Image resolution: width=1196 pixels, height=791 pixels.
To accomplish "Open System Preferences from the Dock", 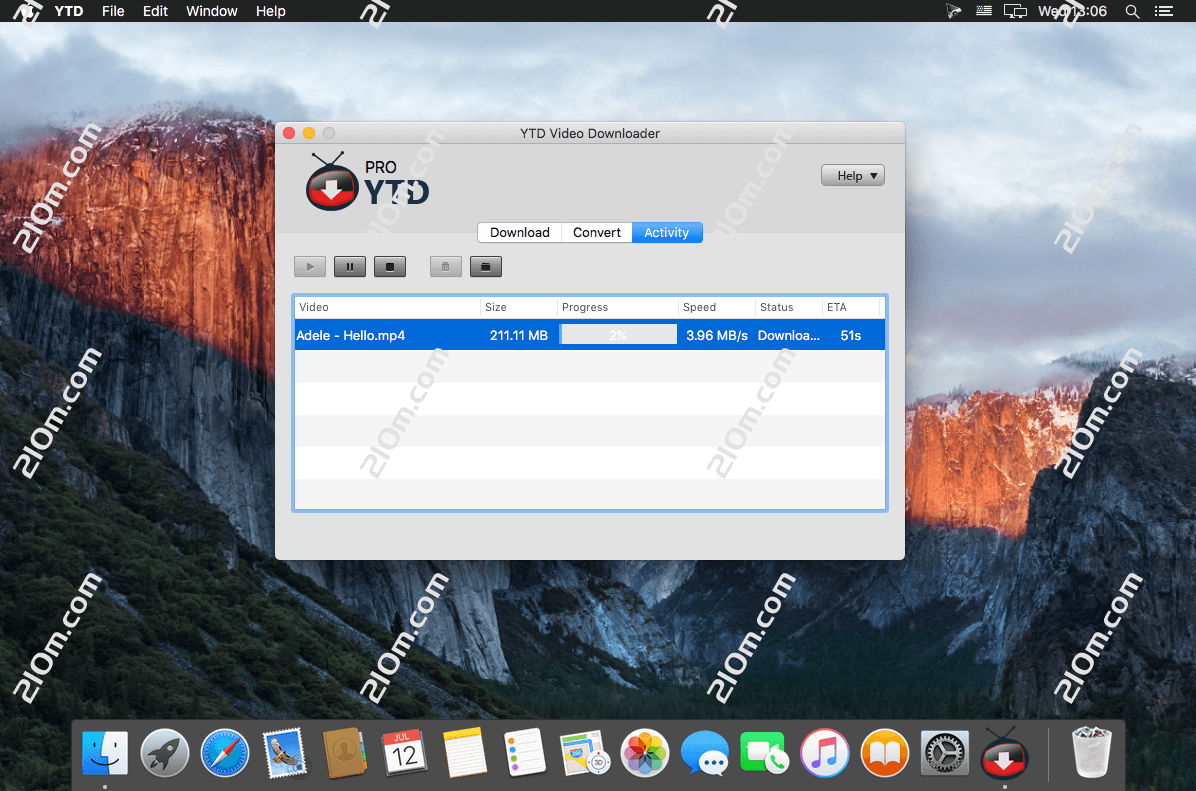I will point(944,753).
